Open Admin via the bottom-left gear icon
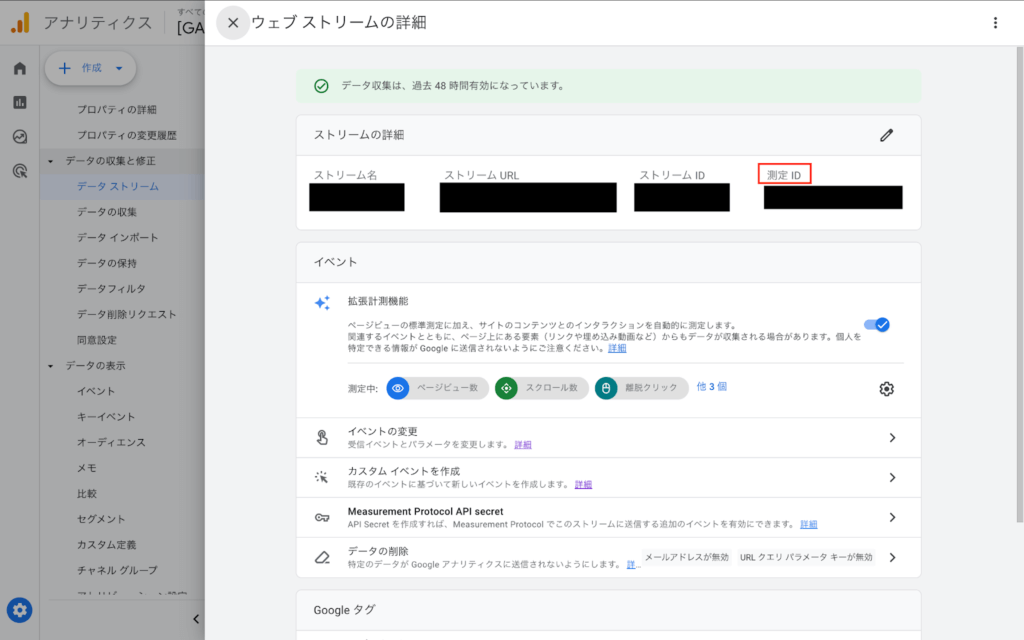 pyautogui.click(x=18, y=610)
